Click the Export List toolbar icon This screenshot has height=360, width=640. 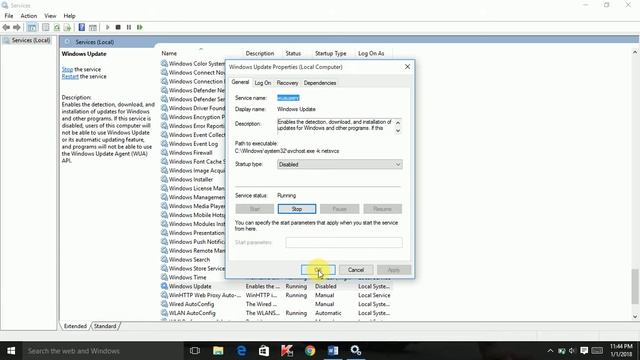pyautogui.click(x=67, y=27)
